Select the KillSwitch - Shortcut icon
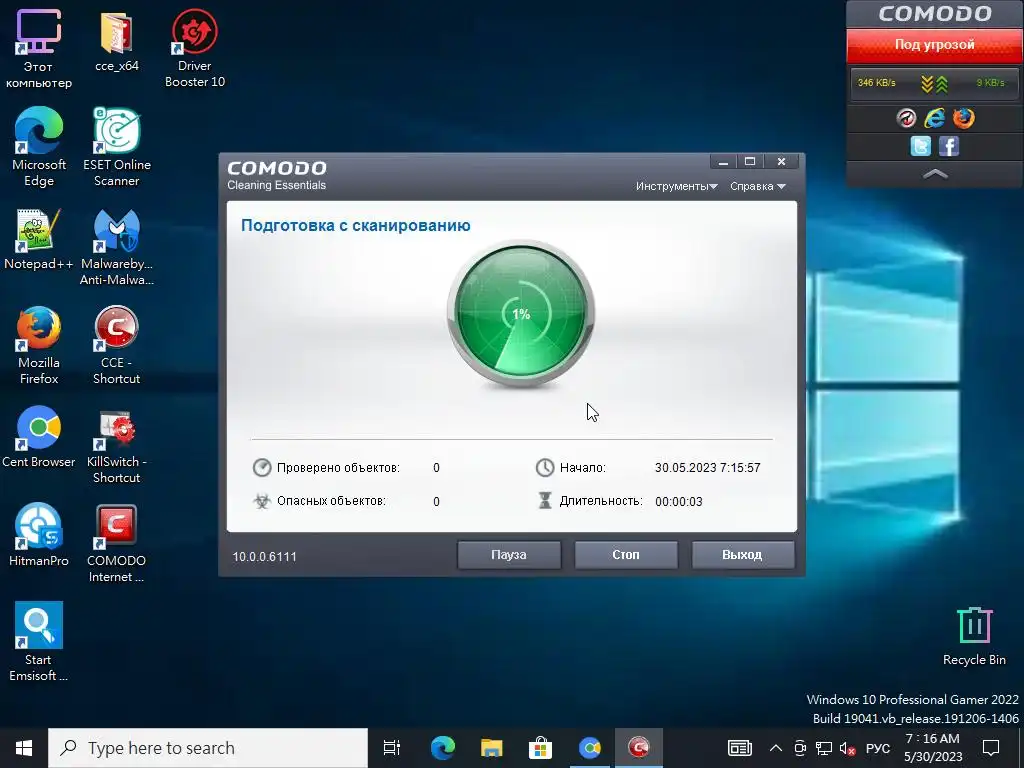 tap(117, 445)
